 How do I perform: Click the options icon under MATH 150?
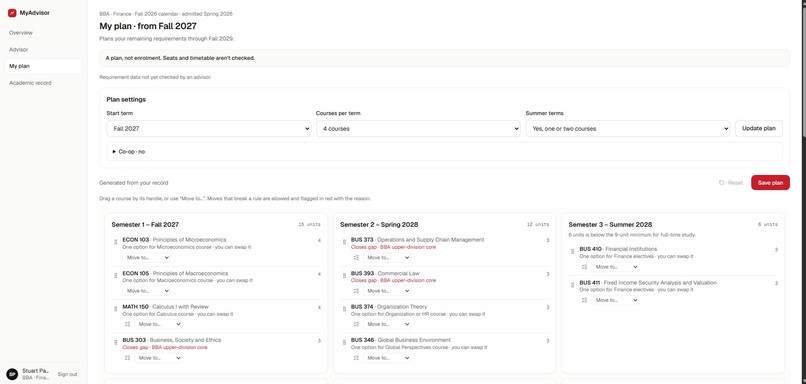127,324
